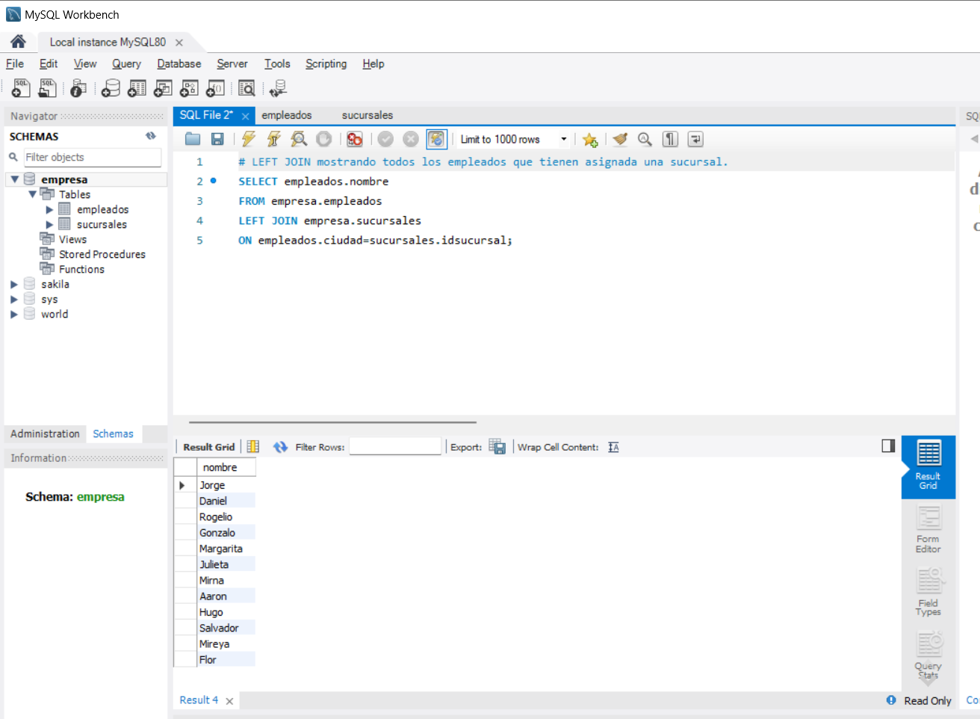
Task: Toggle autocommit mode button in editor toolbar
Action: pyautogui.click(x=436, y=139)
